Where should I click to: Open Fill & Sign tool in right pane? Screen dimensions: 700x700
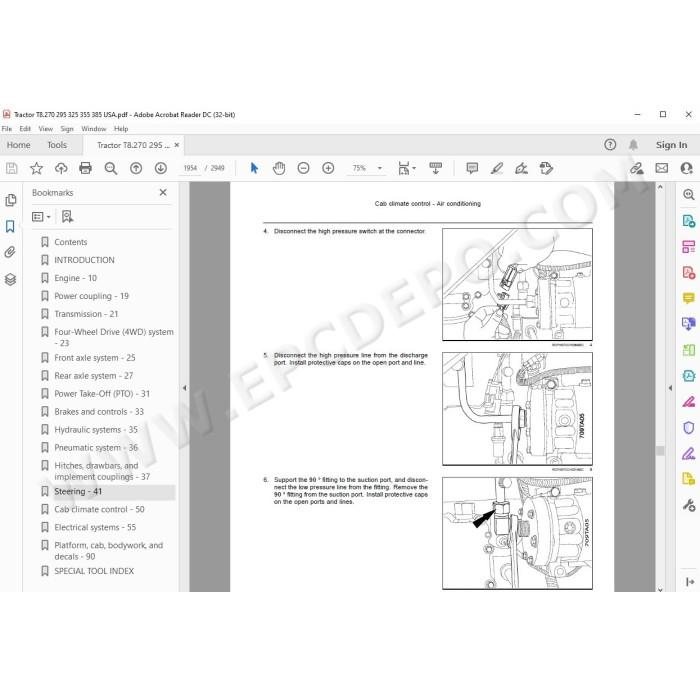tap(688, 454)
